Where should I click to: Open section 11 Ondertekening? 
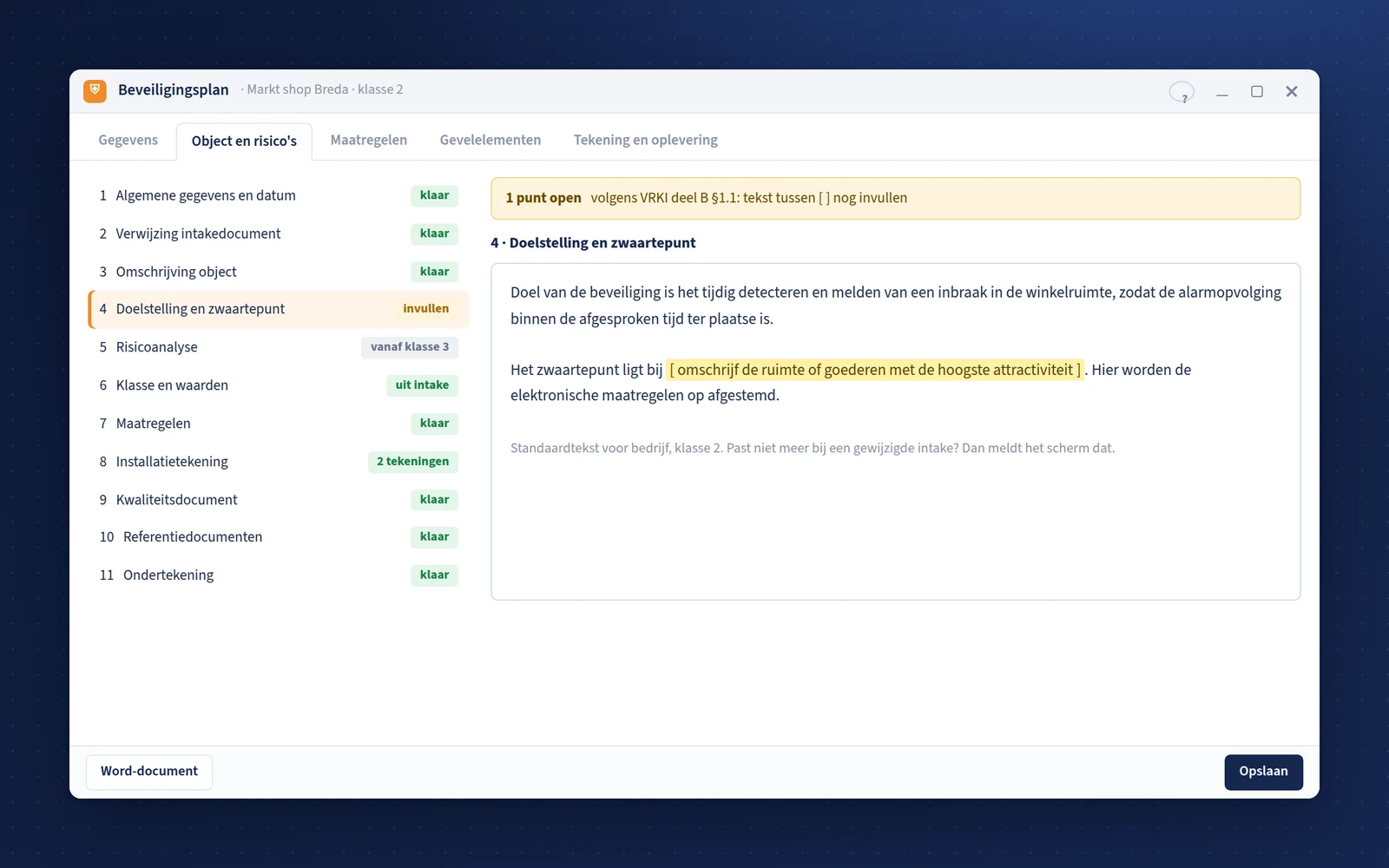[x=279, y=576]
